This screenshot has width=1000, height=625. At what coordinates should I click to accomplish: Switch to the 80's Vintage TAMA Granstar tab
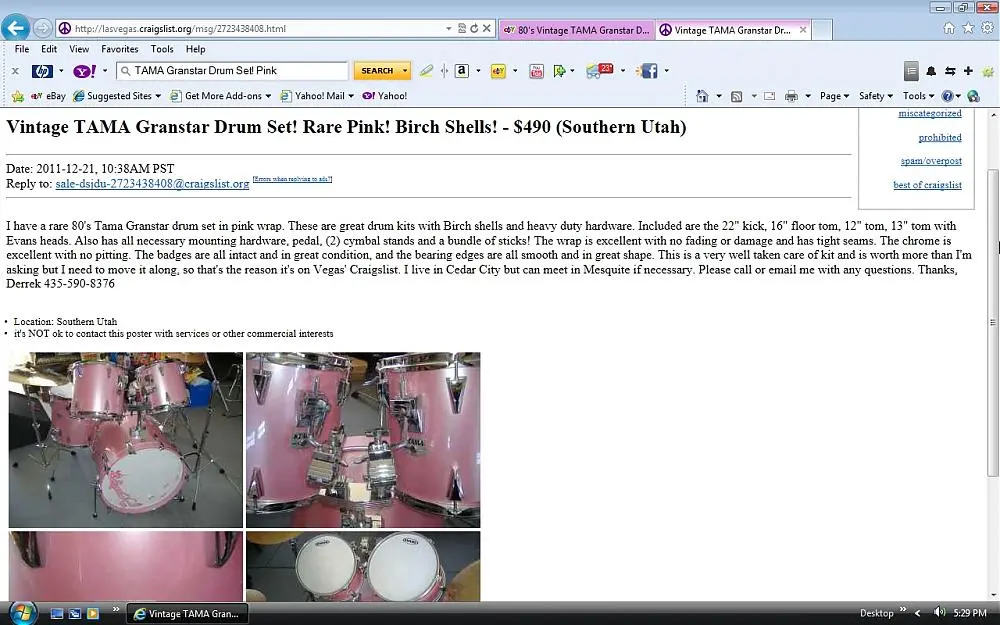pyautogui.click(x=577, y=30)
